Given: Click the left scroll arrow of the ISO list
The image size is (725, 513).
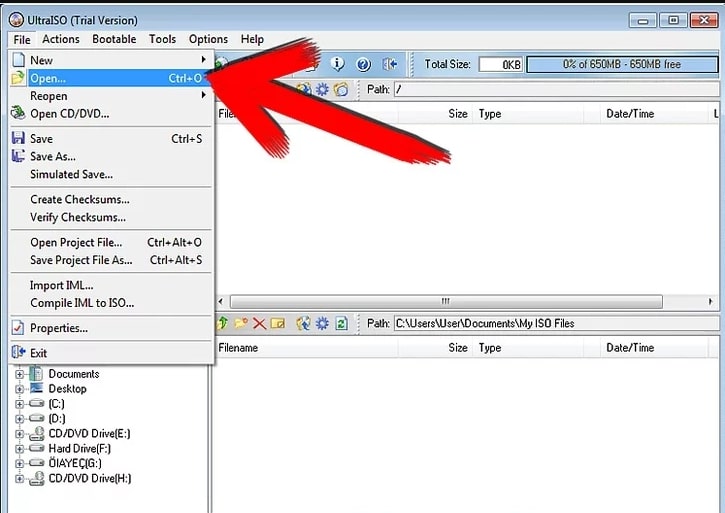Looking at the screenshot, I should click(221, 302).
